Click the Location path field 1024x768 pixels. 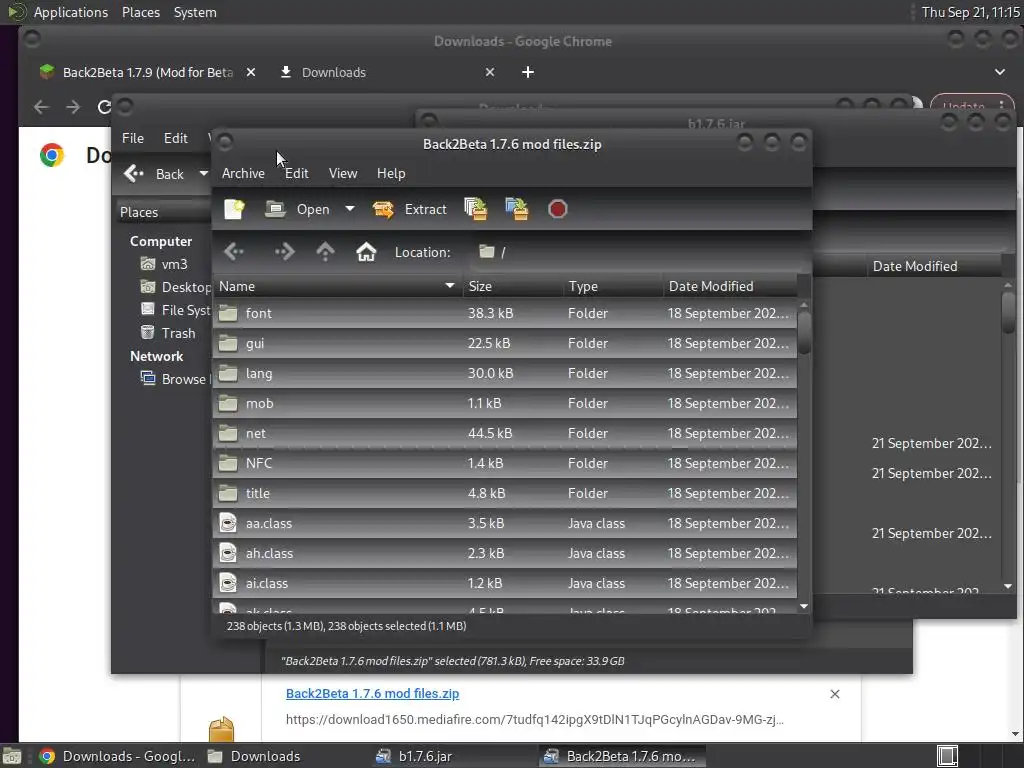pos(637,252)
